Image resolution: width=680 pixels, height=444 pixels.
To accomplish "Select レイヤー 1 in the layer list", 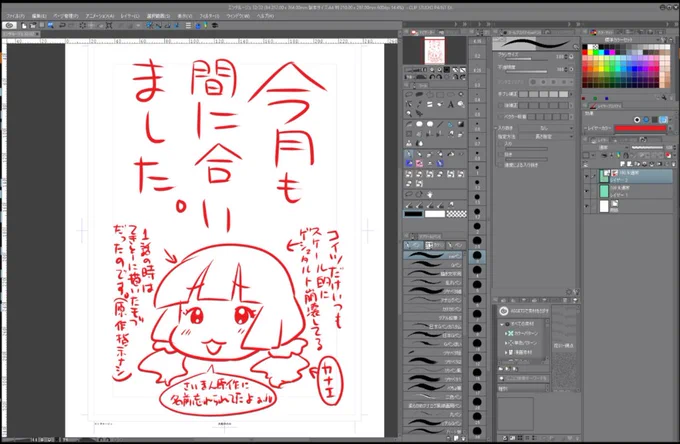I will (x=636, y=191).
